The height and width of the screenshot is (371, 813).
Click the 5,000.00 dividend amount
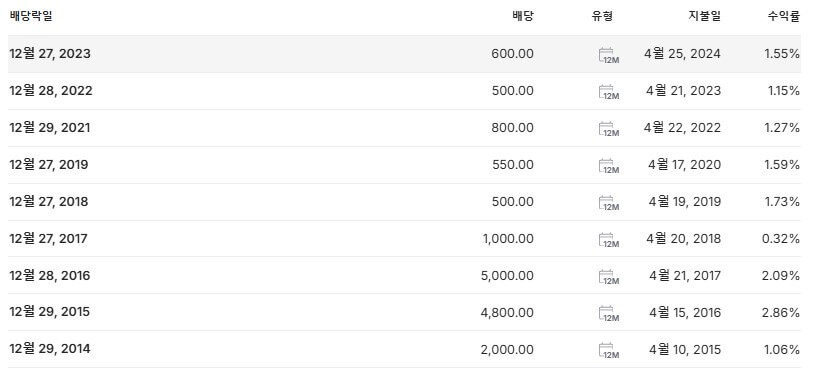[x=507, y=276]
